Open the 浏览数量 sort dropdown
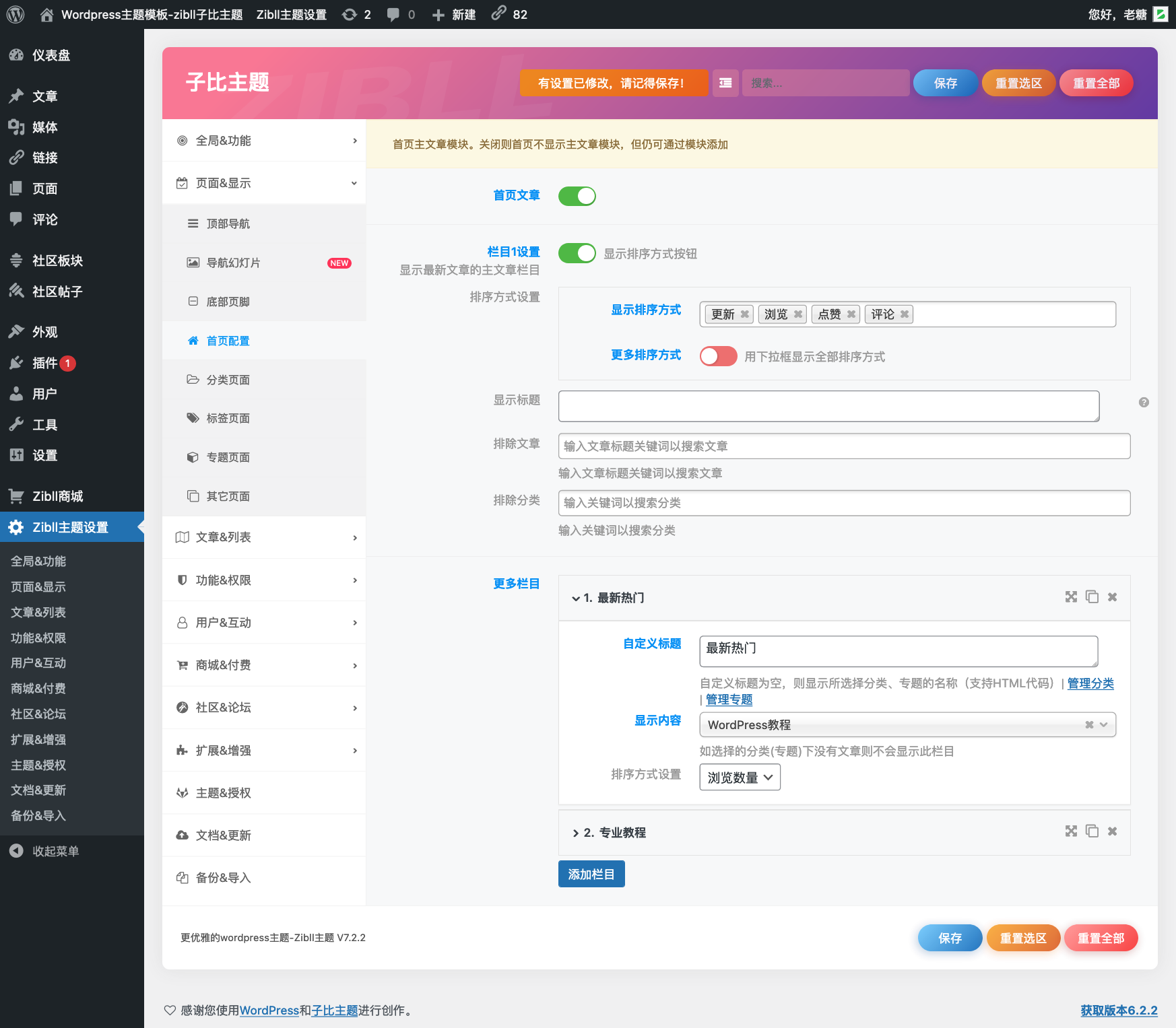Image resolution: width=1176 pixels, height=1028 pixels. tap(740, 778)
